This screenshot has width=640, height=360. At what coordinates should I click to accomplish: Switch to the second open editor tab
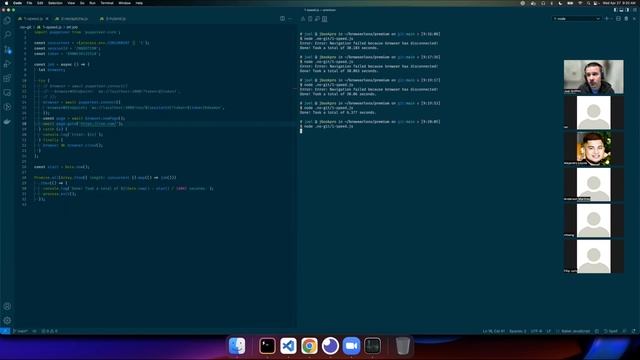tap(73, 19)
